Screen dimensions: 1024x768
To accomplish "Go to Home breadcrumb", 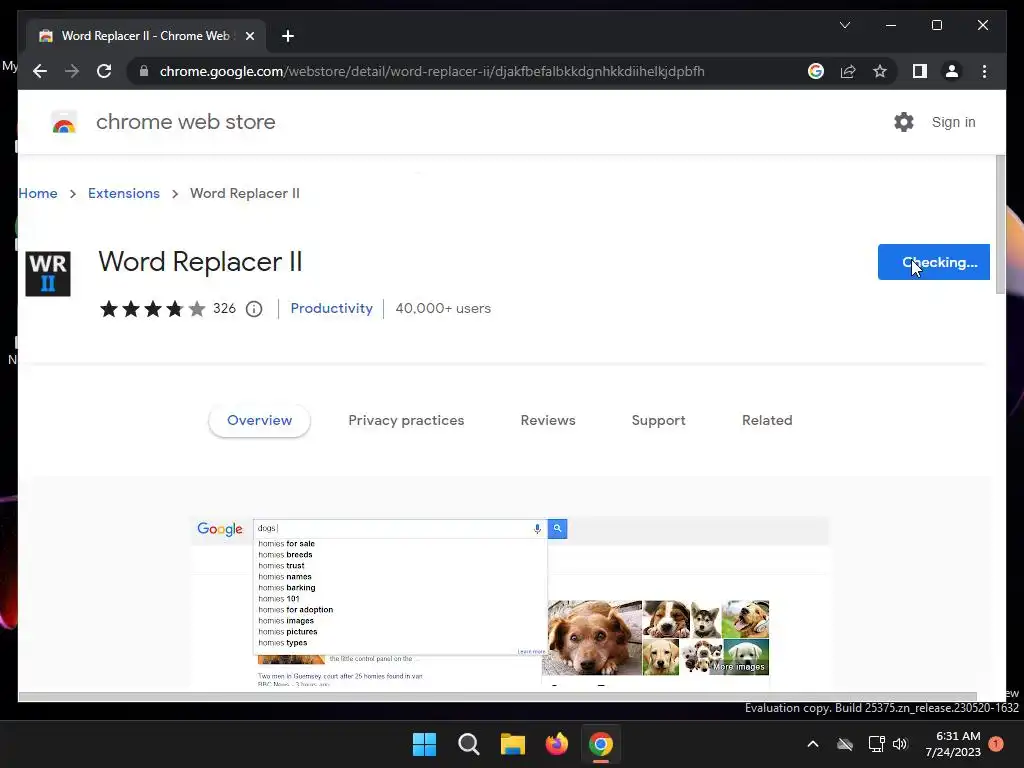I will coord(38,193).
